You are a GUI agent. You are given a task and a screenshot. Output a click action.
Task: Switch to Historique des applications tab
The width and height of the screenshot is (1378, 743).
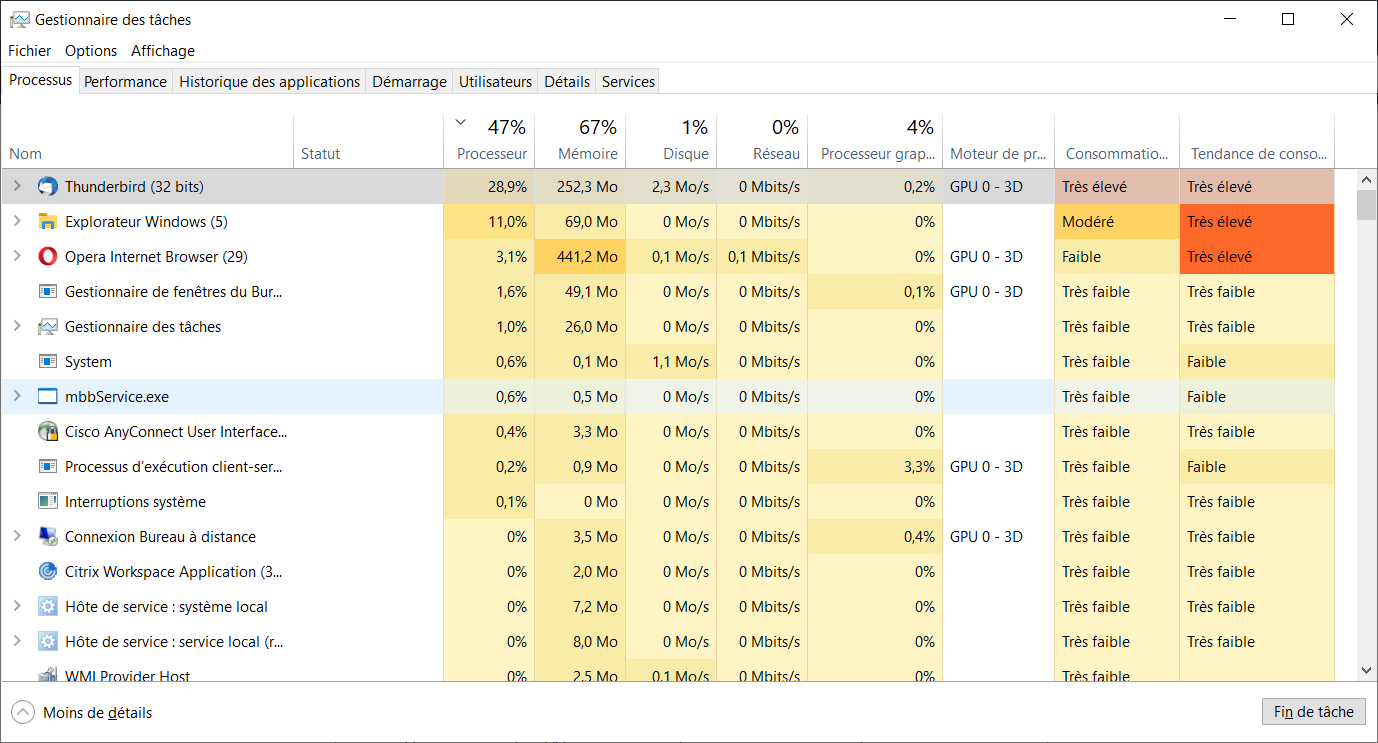coord(269,82)
